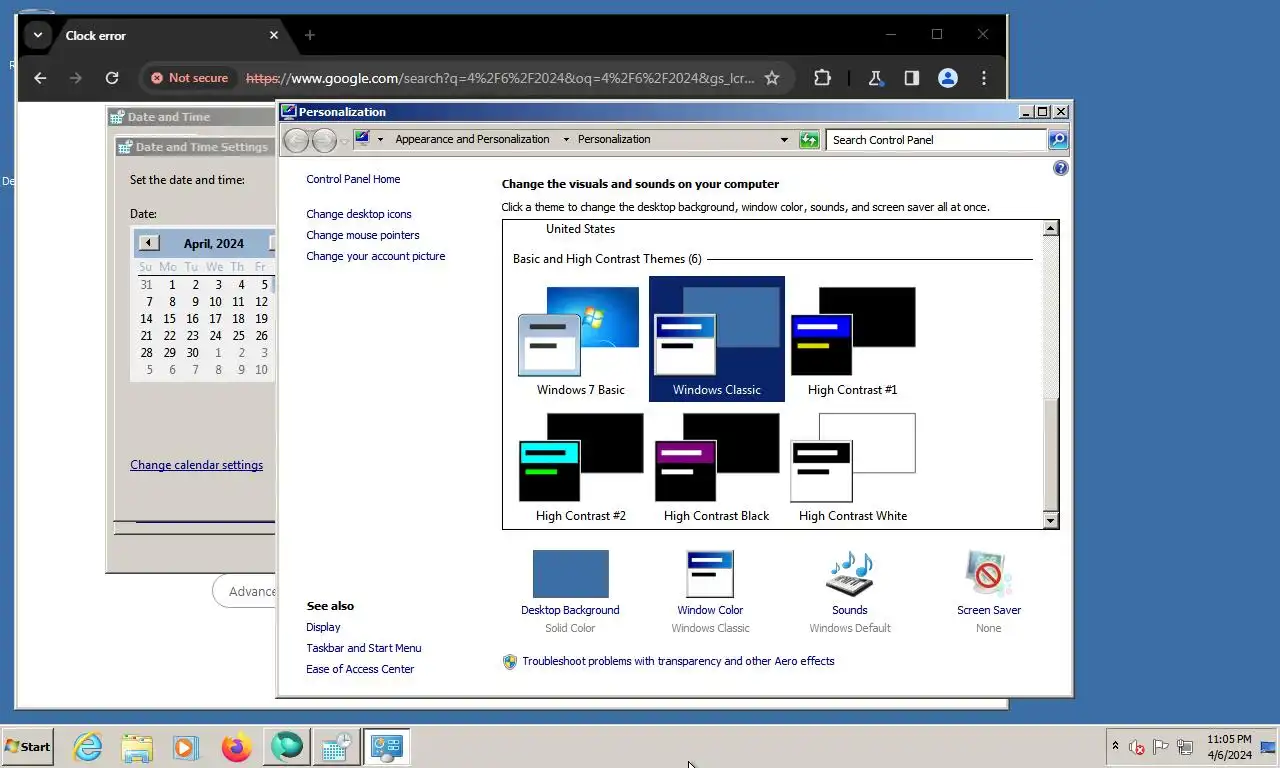Show hidden system tray icons
Screen dimensions: 1280x768
tap(1115, 746)
